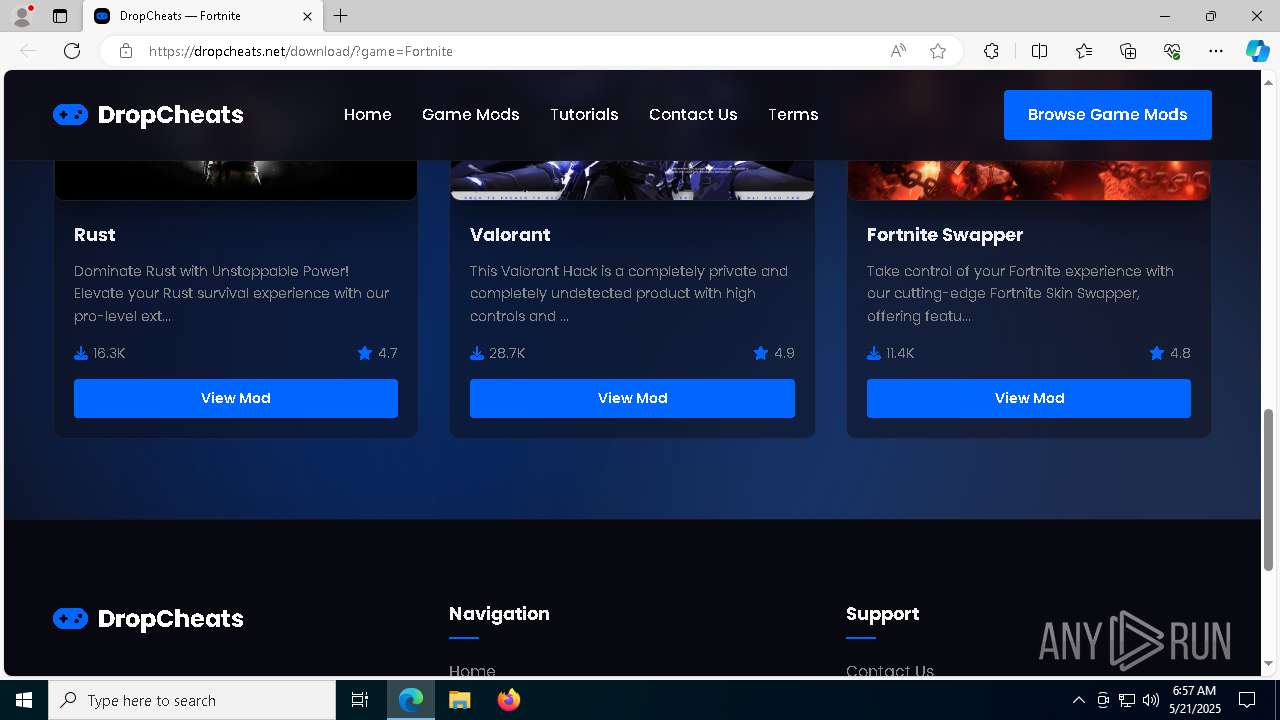1280x720 pixels.
Task: Click the 4.7 rating star on Rust
Action: (x=365, y=353)
